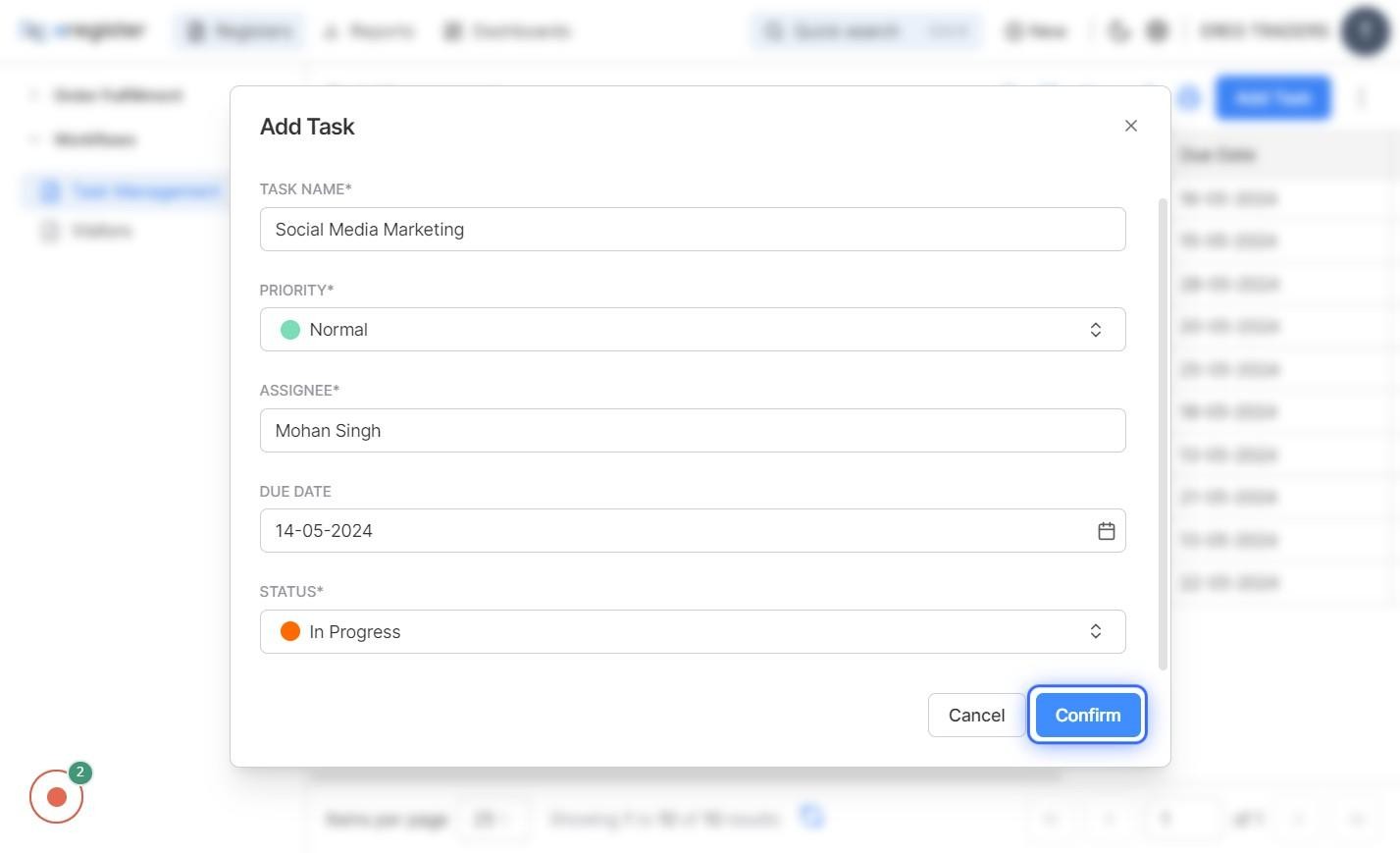The height and width of the screenshot is (853, 1400).
Task: Click the red record widget icon
Action: 56,797
